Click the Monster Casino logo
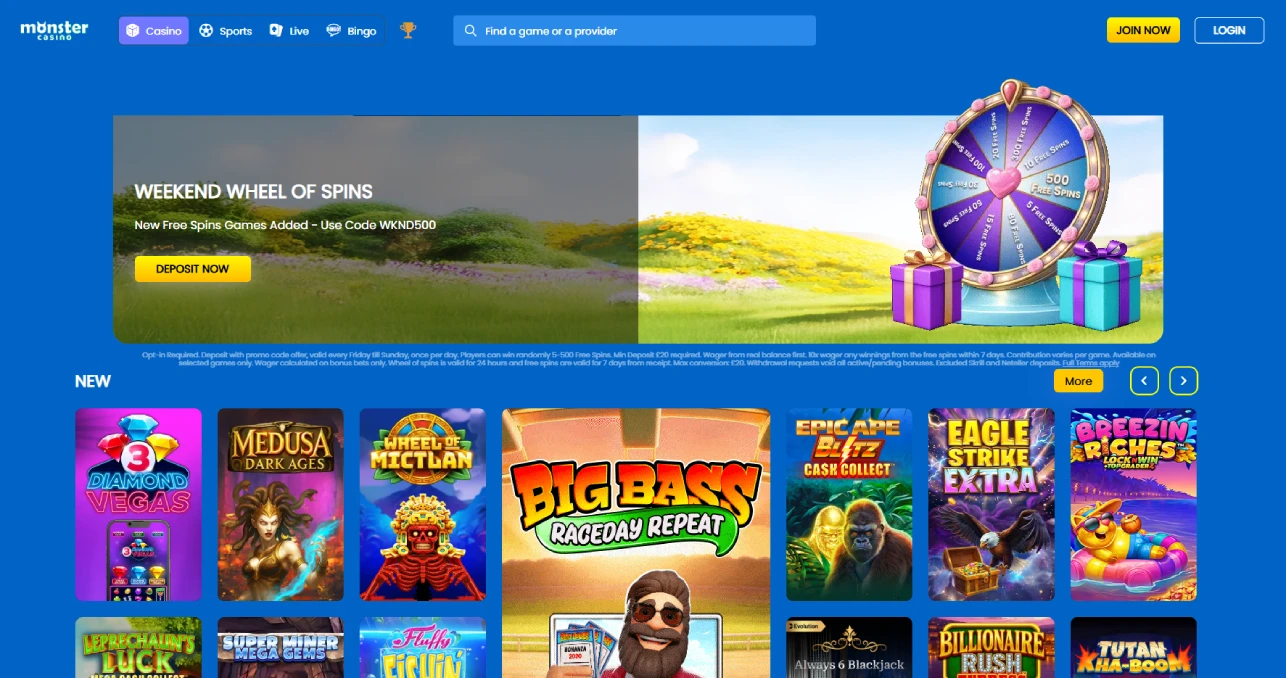 coord(54,30)
